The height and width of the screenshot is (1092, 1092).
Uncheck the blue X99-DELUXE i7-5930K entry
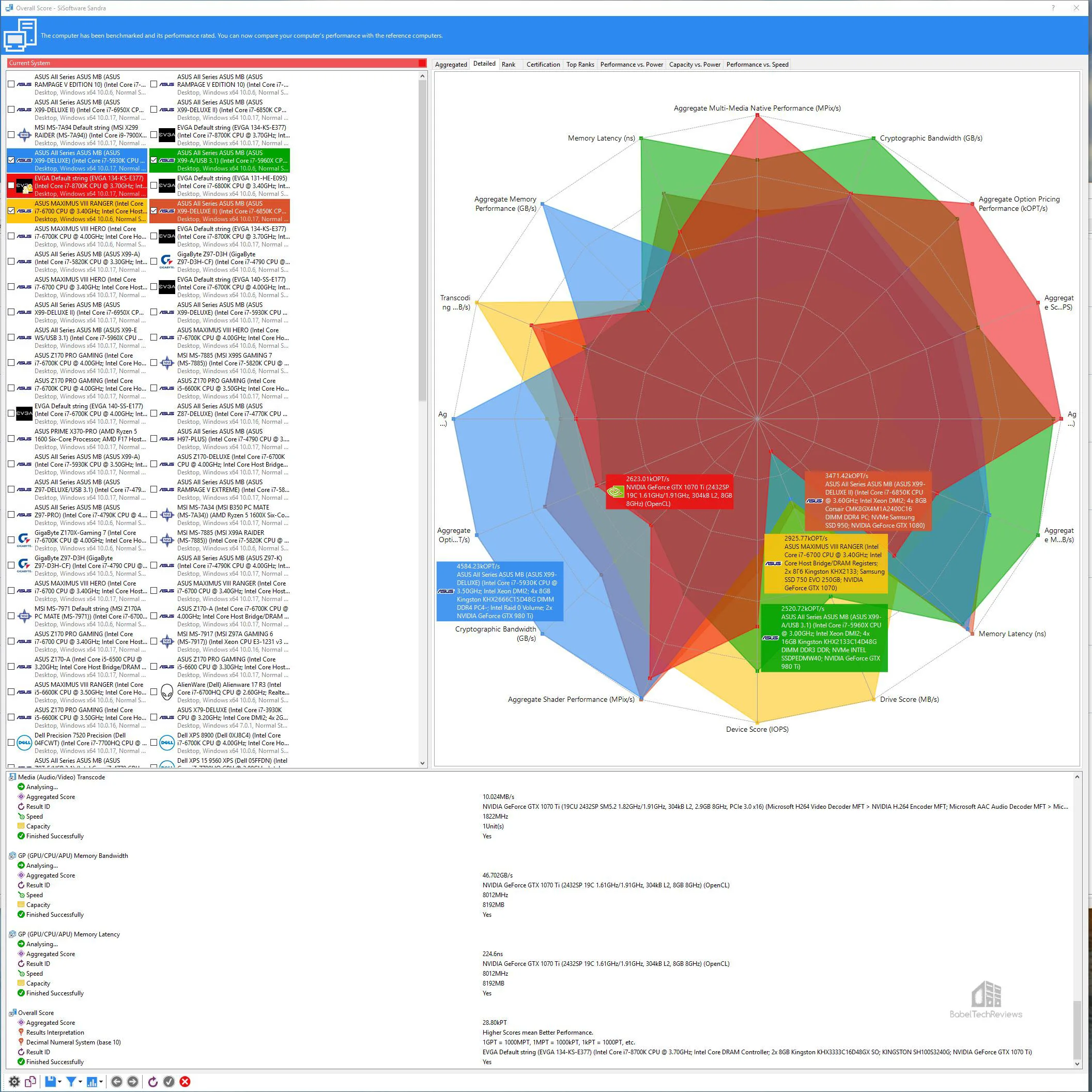(x=11, y=160)
